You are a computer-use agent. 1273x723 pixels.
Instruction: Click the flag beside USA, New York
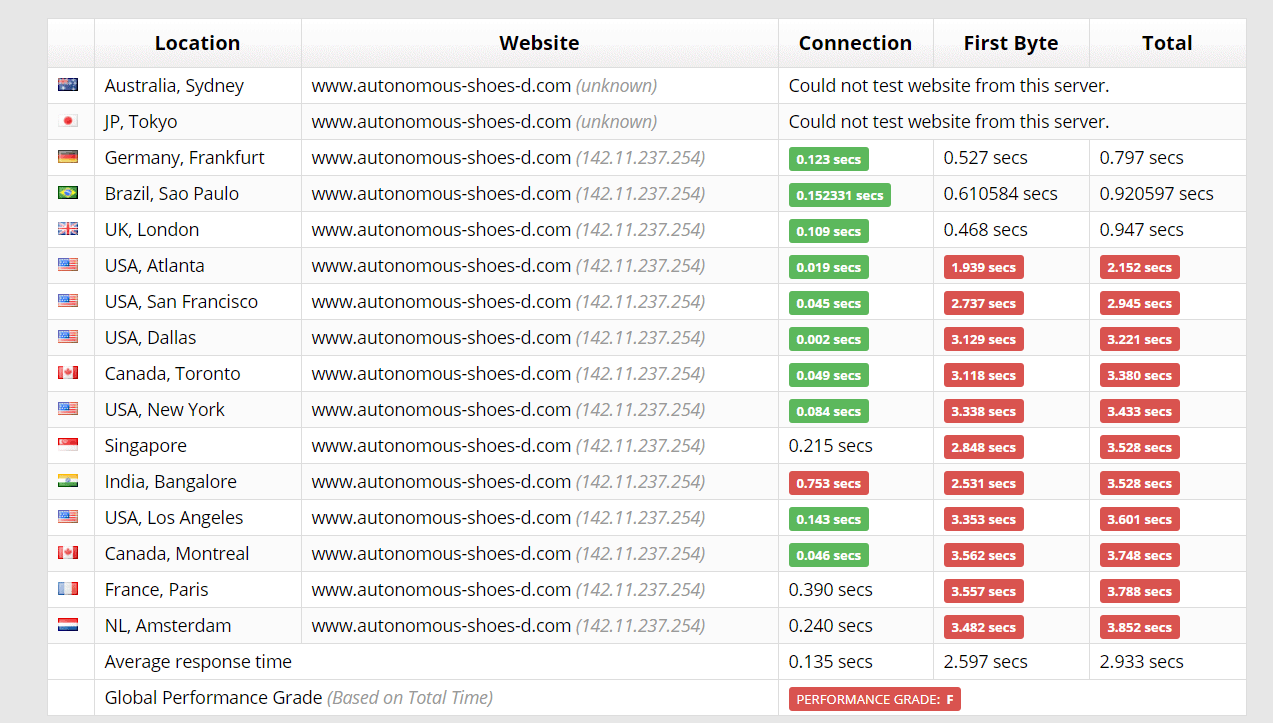tap(68, 409)
